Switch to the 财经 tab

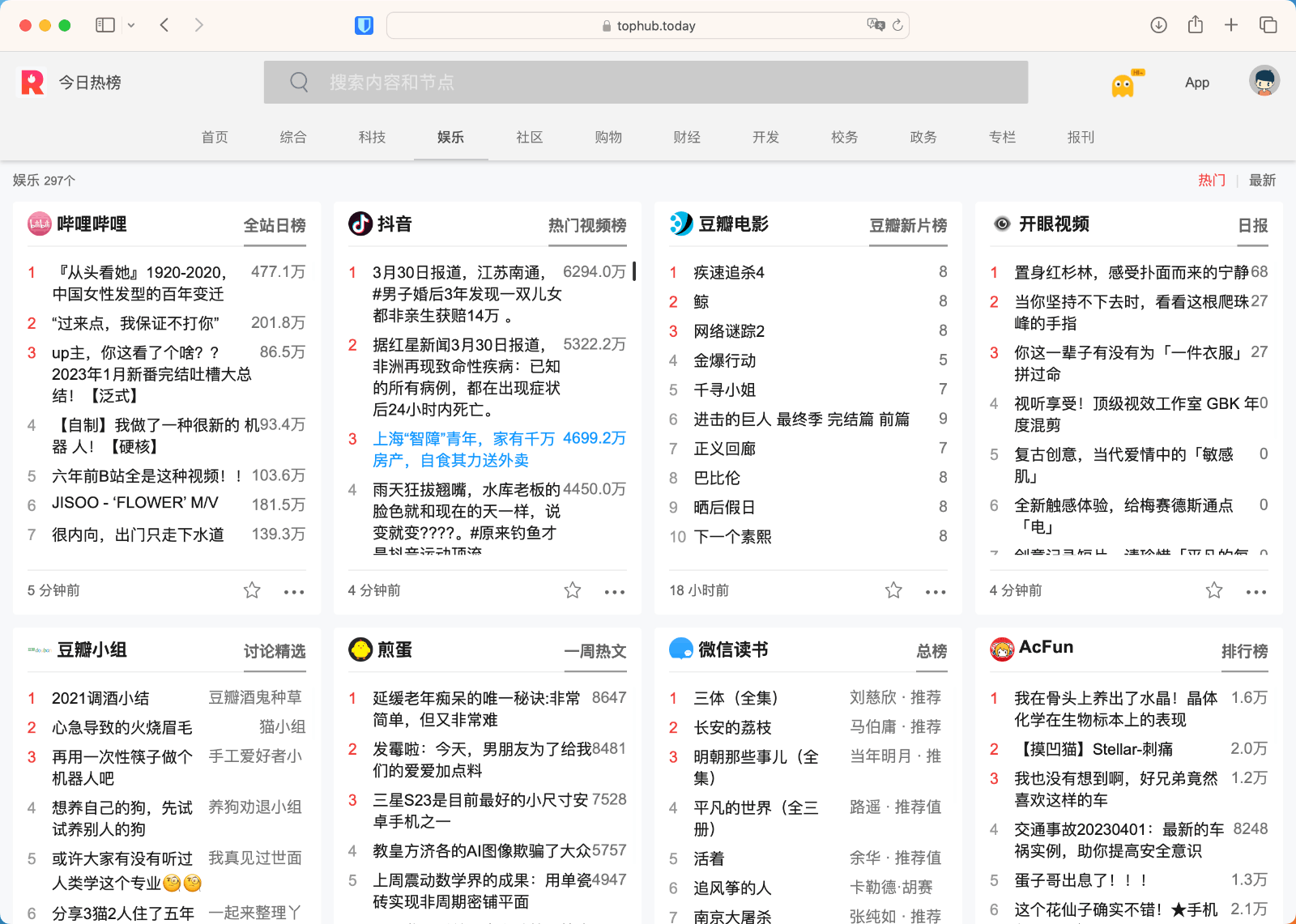tap(686, 137)
